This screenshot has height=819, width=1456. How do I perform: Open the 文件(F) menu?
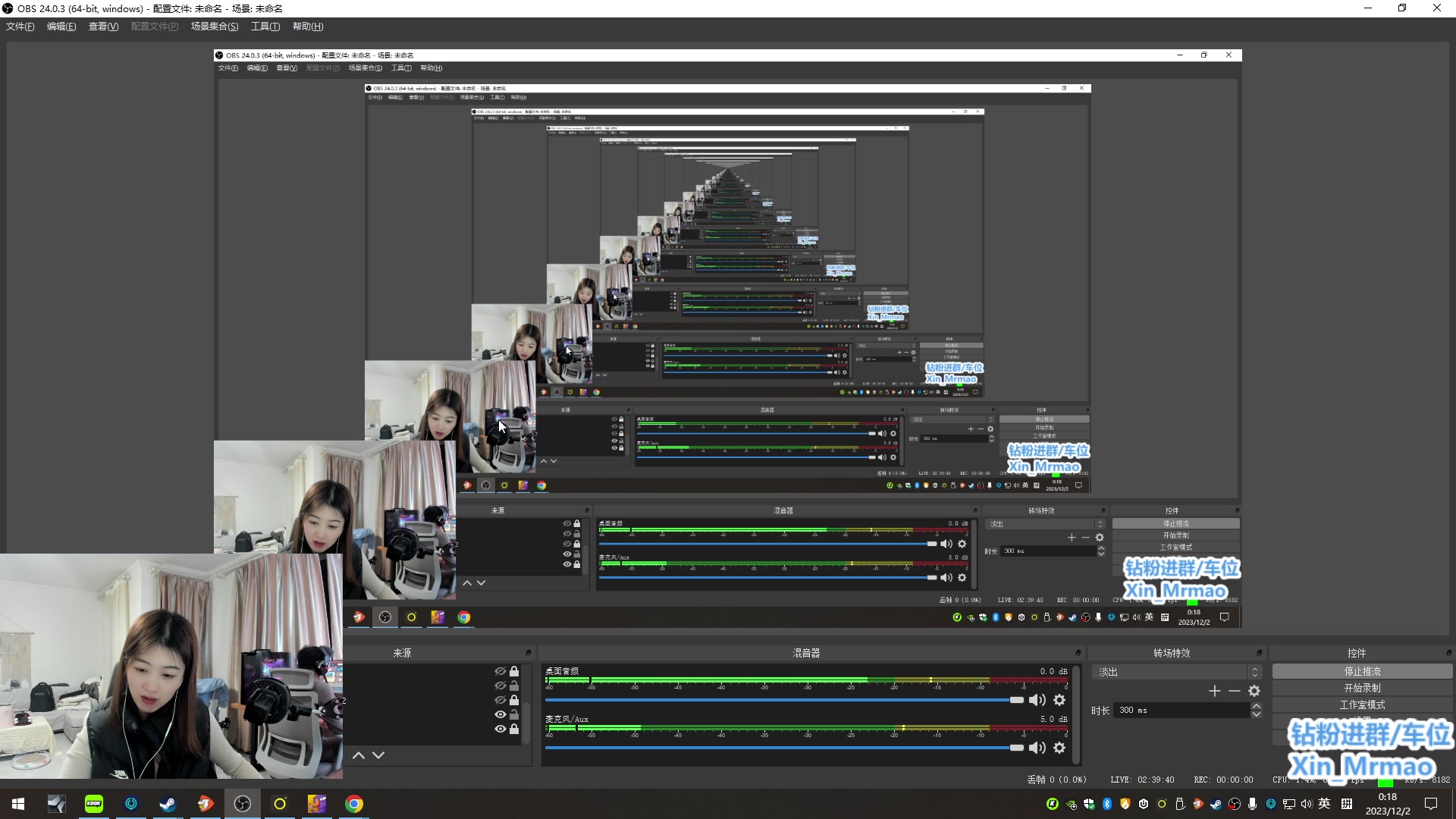point(20,27)
